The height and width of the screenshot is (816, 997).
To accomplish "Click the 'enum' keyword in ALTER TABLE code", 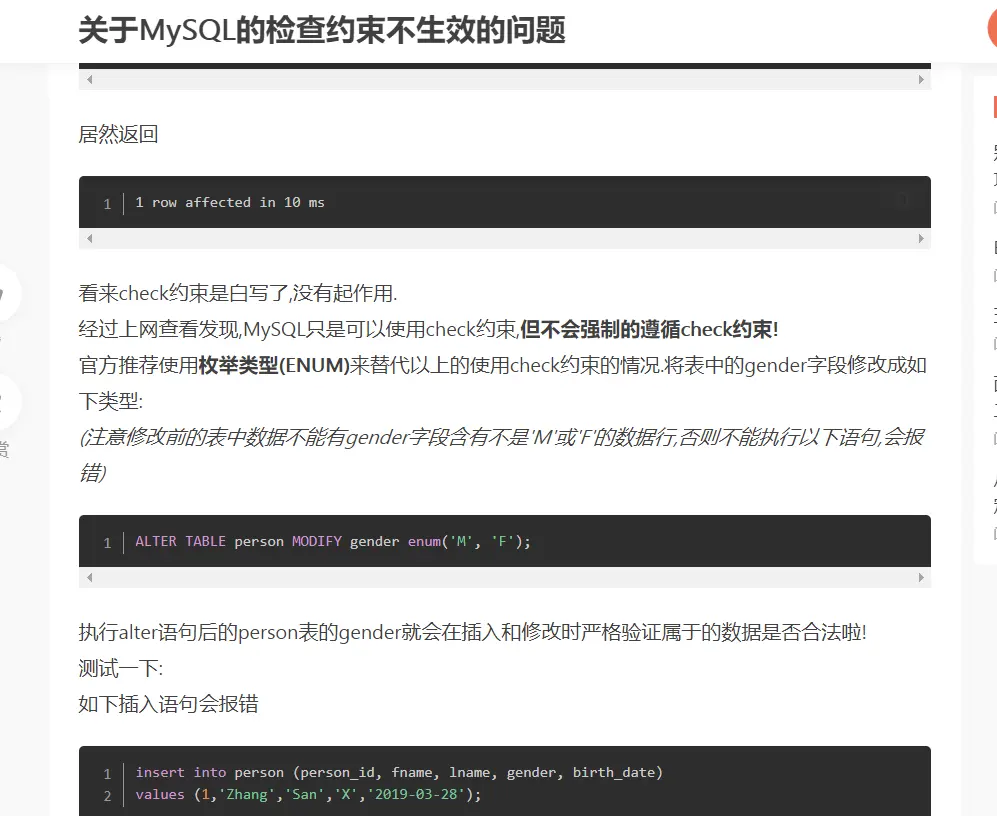I will pyautogui.click(x=424, y=541).
